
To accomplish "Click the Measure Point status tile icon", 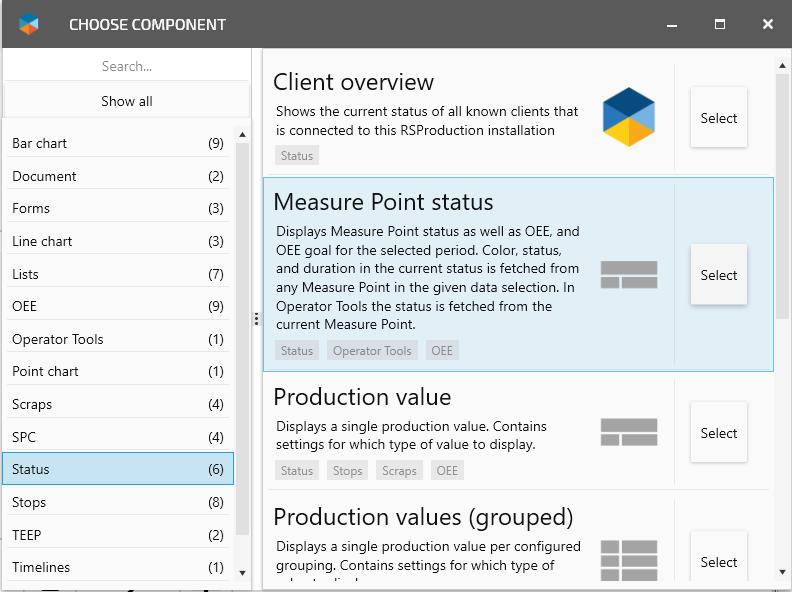I will [x=629, y=275].
